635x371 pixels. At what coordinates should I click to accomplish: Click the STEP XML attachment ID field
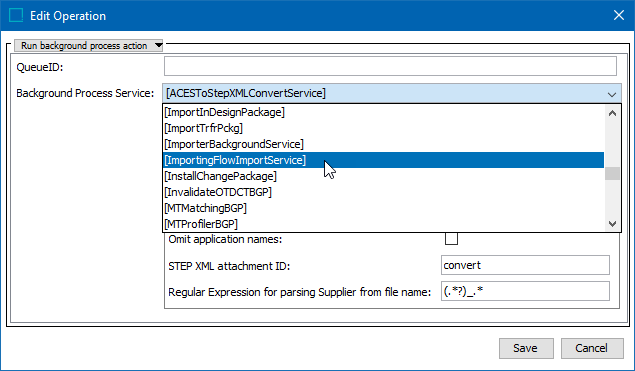(x=525, y=265)
